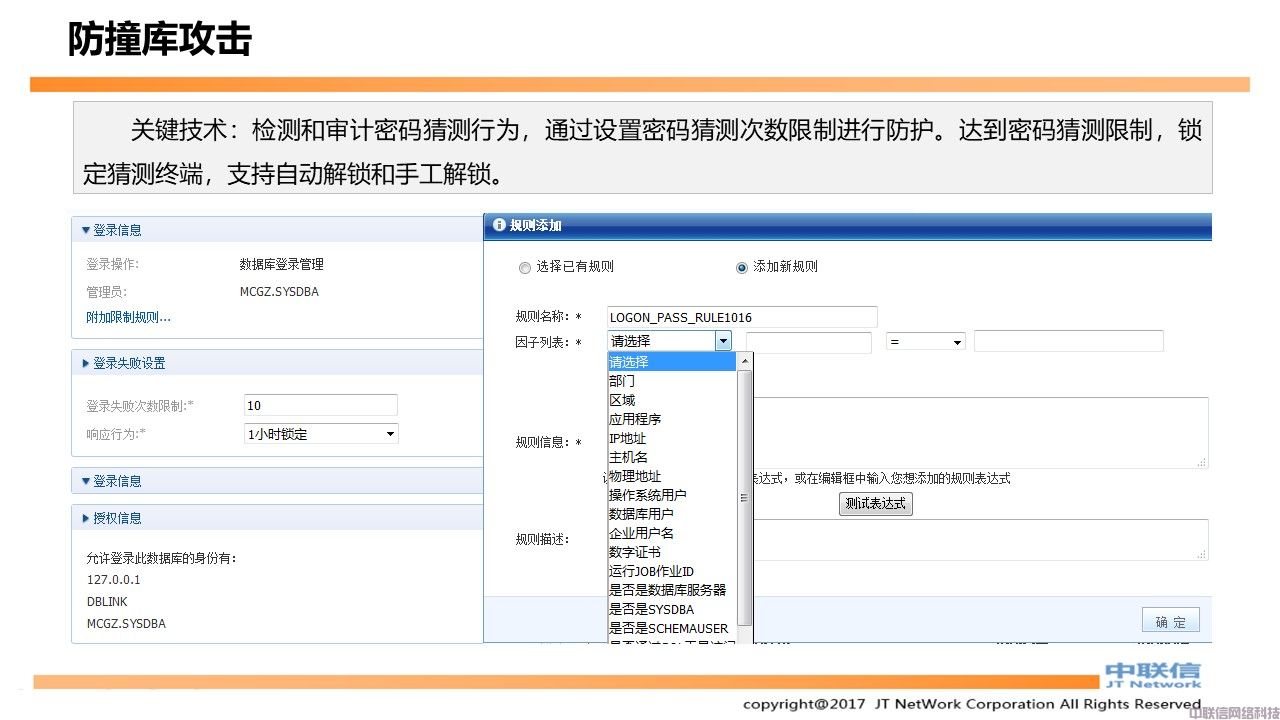Choose 是否是数据库服务器 in the factor list
Image resolution: width=1280 pixels, height=720 pixels.
672,590
